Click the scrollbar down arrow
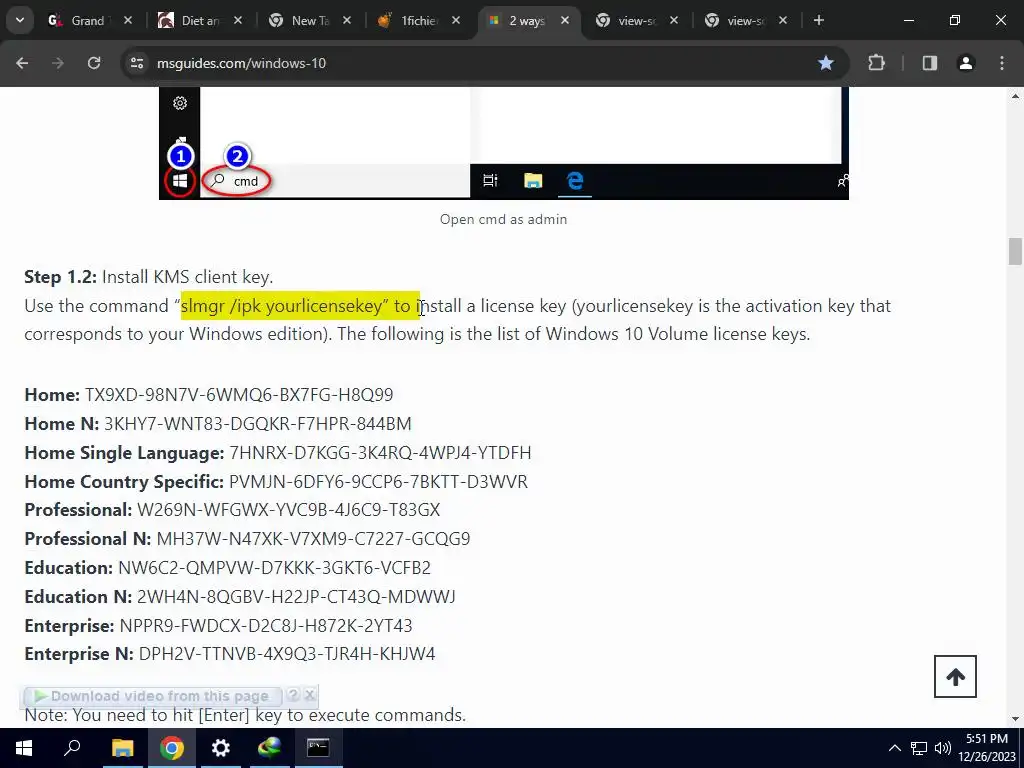The width and height of the screenshot is (1024, 768). pos(1015,719)
